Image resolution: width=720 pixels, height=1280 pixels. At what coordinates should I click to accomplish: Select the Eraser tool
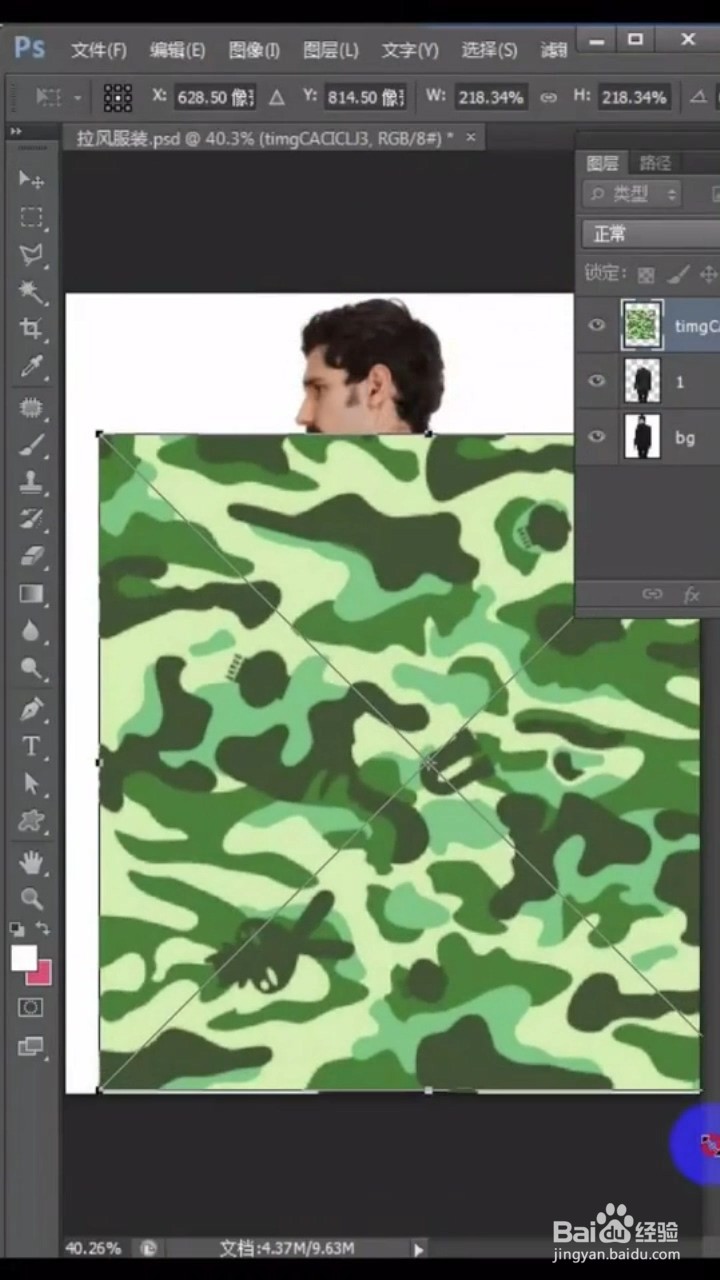[x=31, y=556]
